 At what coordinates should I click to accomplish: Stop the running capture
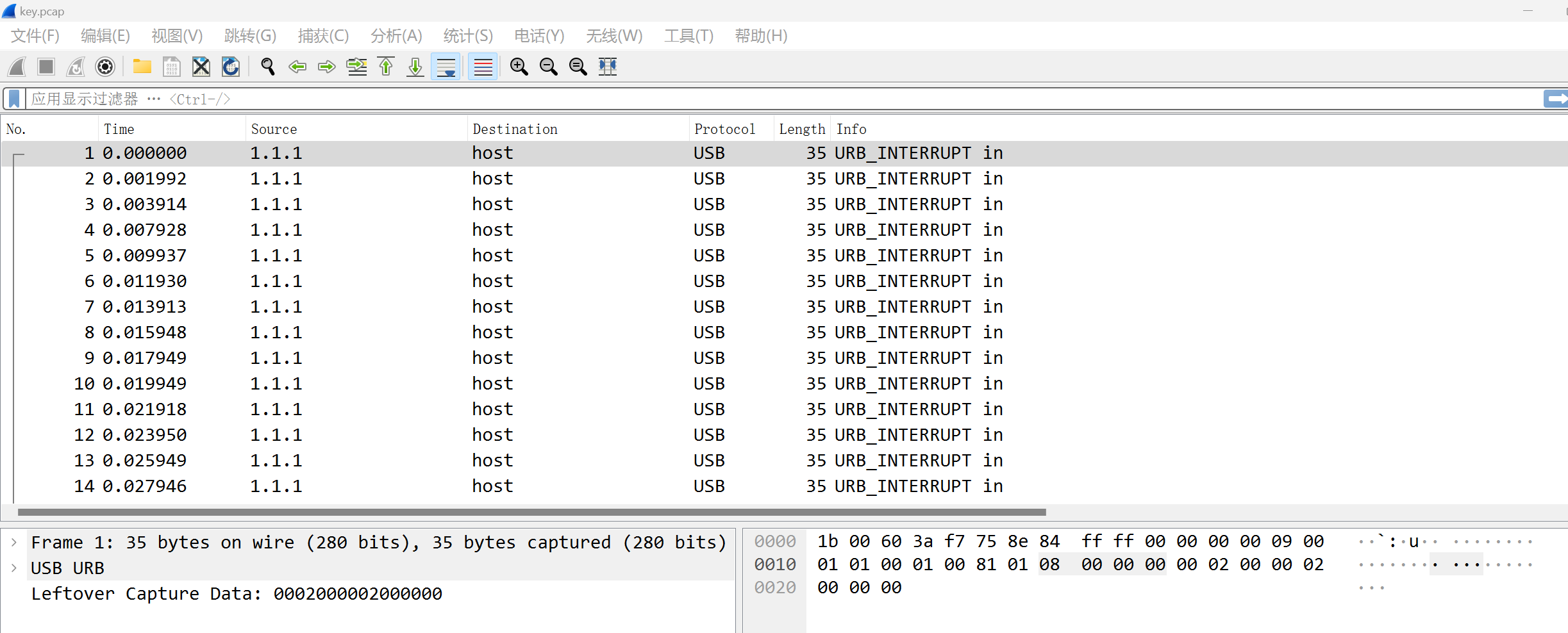click(46, 67)
